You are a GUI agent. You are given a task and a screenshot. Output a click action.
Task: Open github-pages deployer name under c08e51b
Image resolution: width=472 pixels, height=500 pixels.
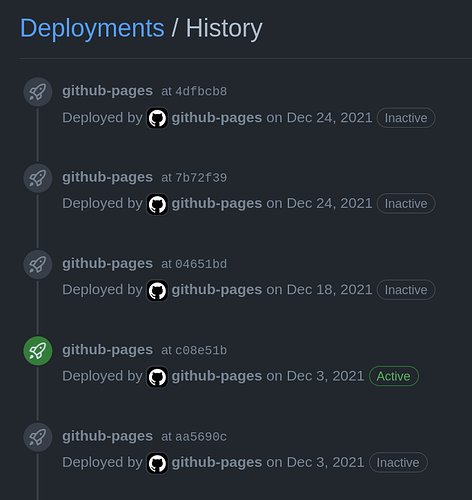217,376
